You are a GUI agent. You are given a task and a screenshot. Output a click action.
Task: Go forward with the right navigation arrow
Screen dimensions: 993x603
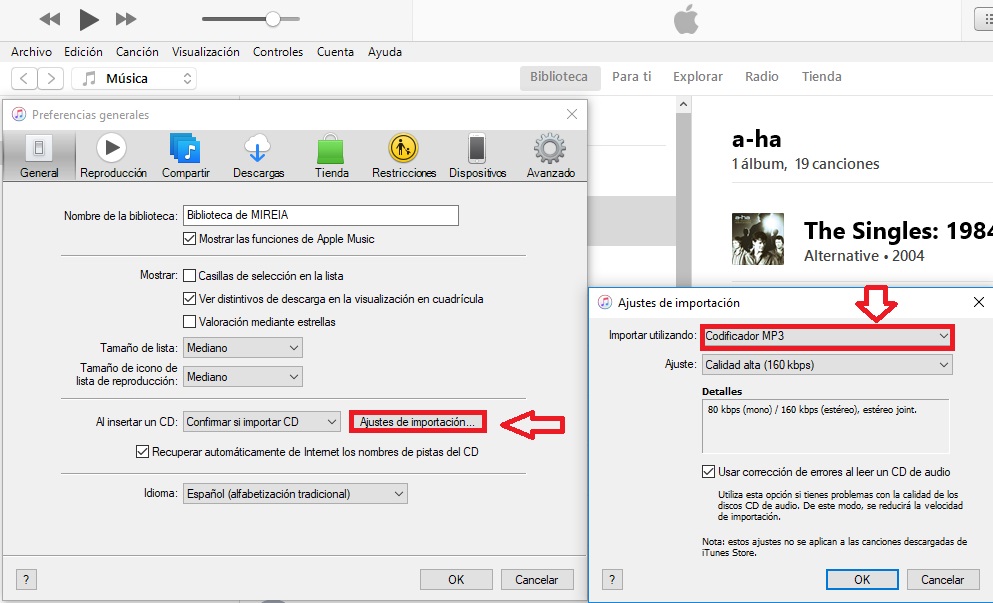pyautogui.click(x=51, y=79)
